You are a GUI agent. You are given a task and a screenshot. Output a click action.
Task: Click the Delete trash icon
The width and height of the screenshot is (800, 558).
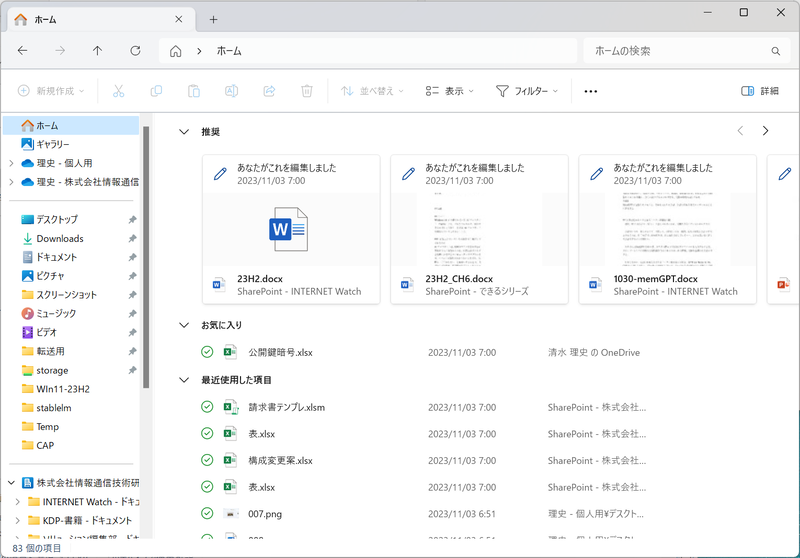coord(307,91)
